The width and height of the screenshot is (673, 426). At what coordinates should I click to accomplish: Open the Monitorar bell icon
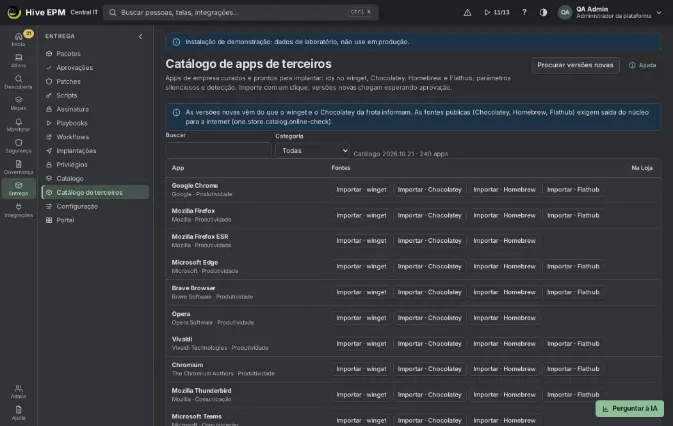(18, 125)
